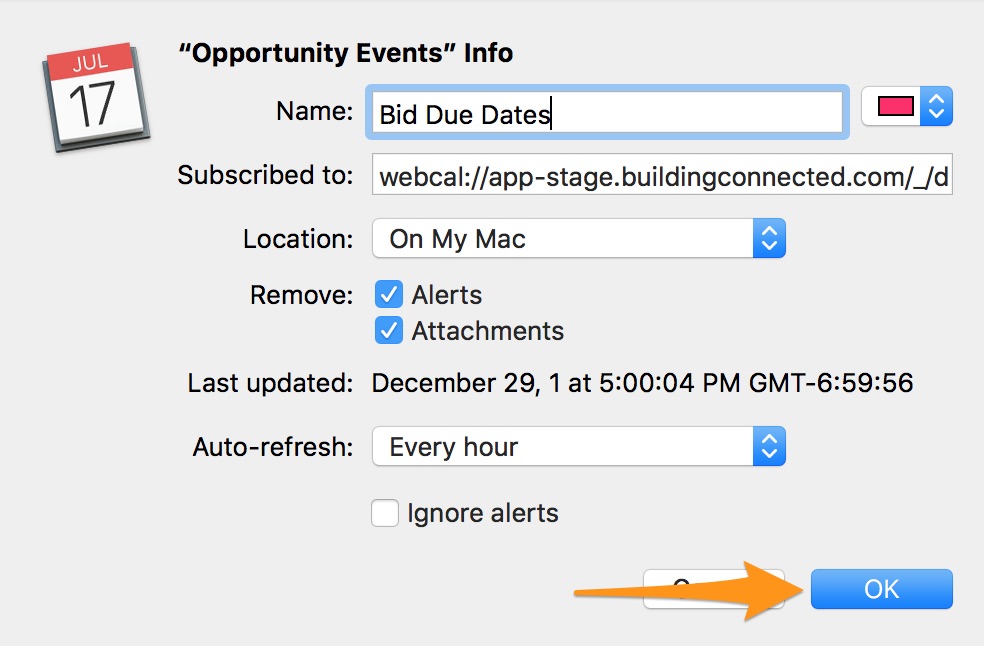Click the blue arrows on Location popup
Viewport: 984px width, 646px height.
pyautogui.click(x=769, y=239)
